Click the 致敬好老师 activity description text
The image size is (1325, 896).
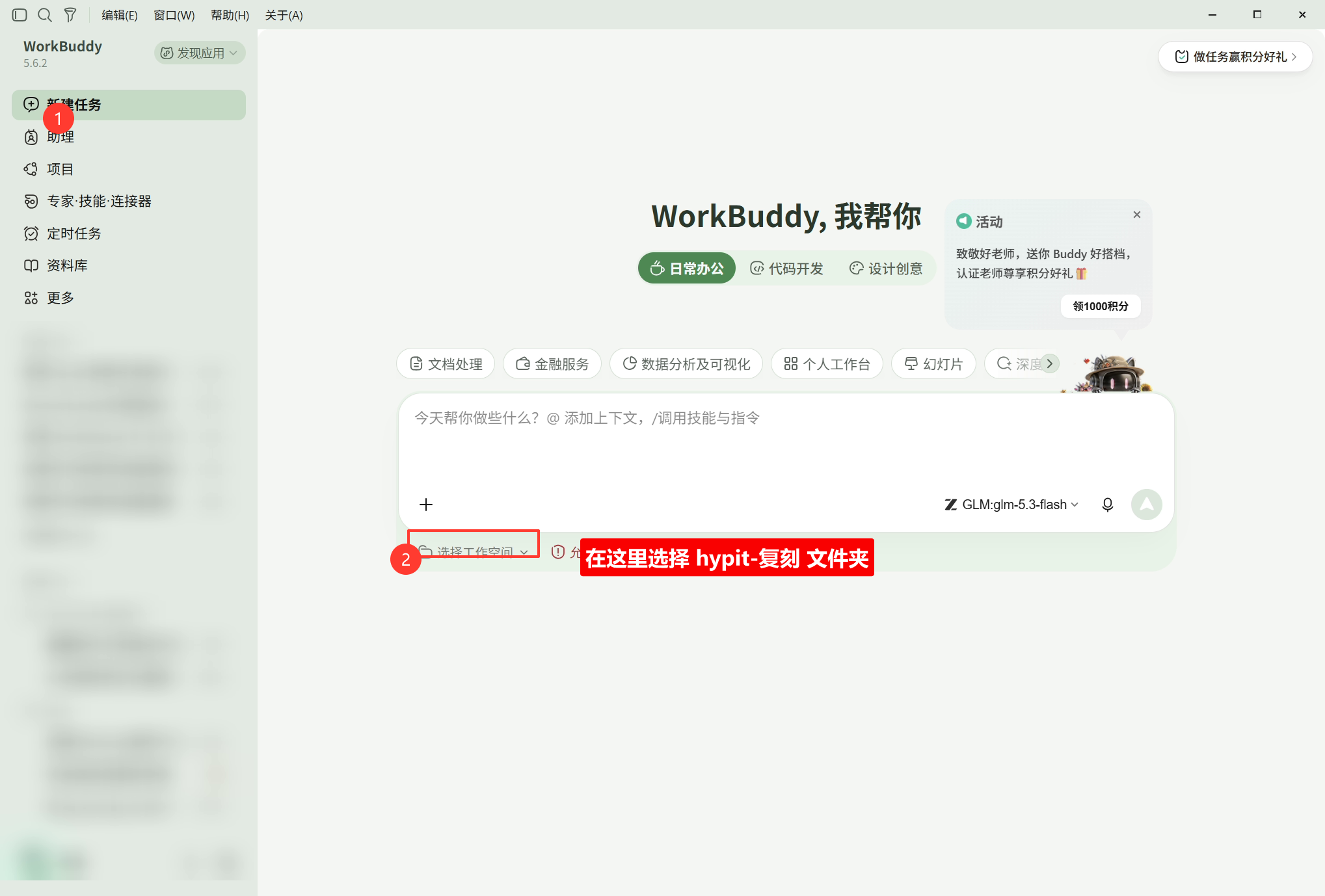[x=1043, y=263]
